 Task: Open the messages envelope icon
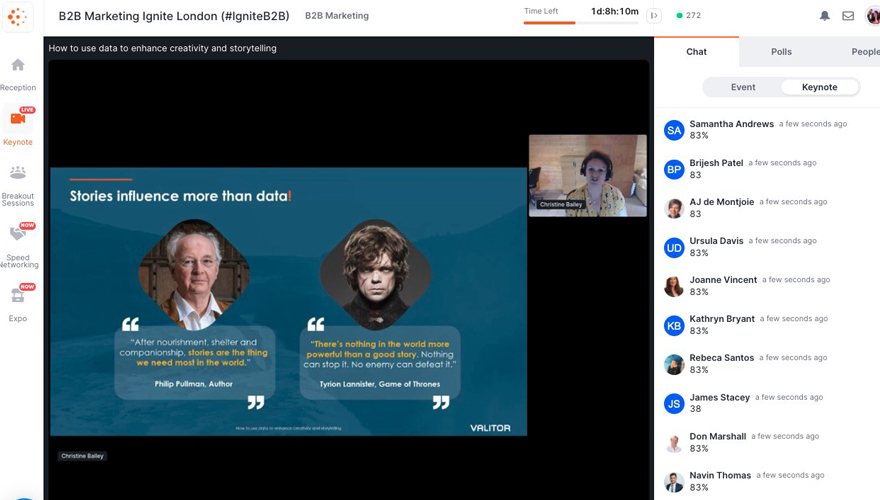tap(848, 16)
